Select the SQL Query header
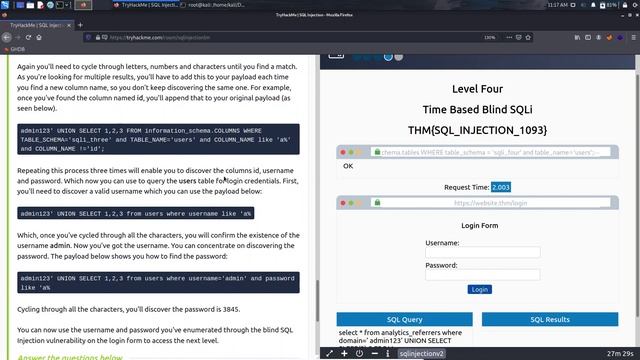 click(x=404, y=320)
